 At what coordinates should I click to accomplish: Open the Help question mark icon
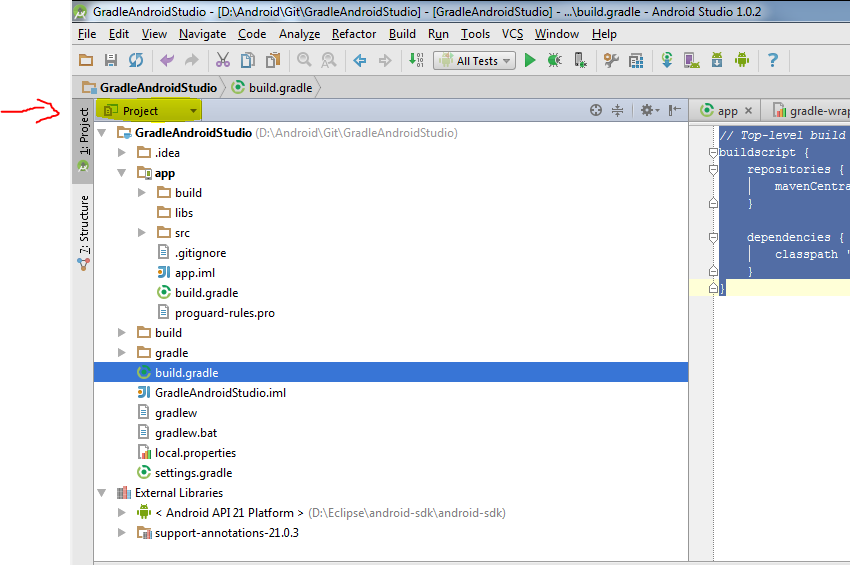tap(772, 61)
